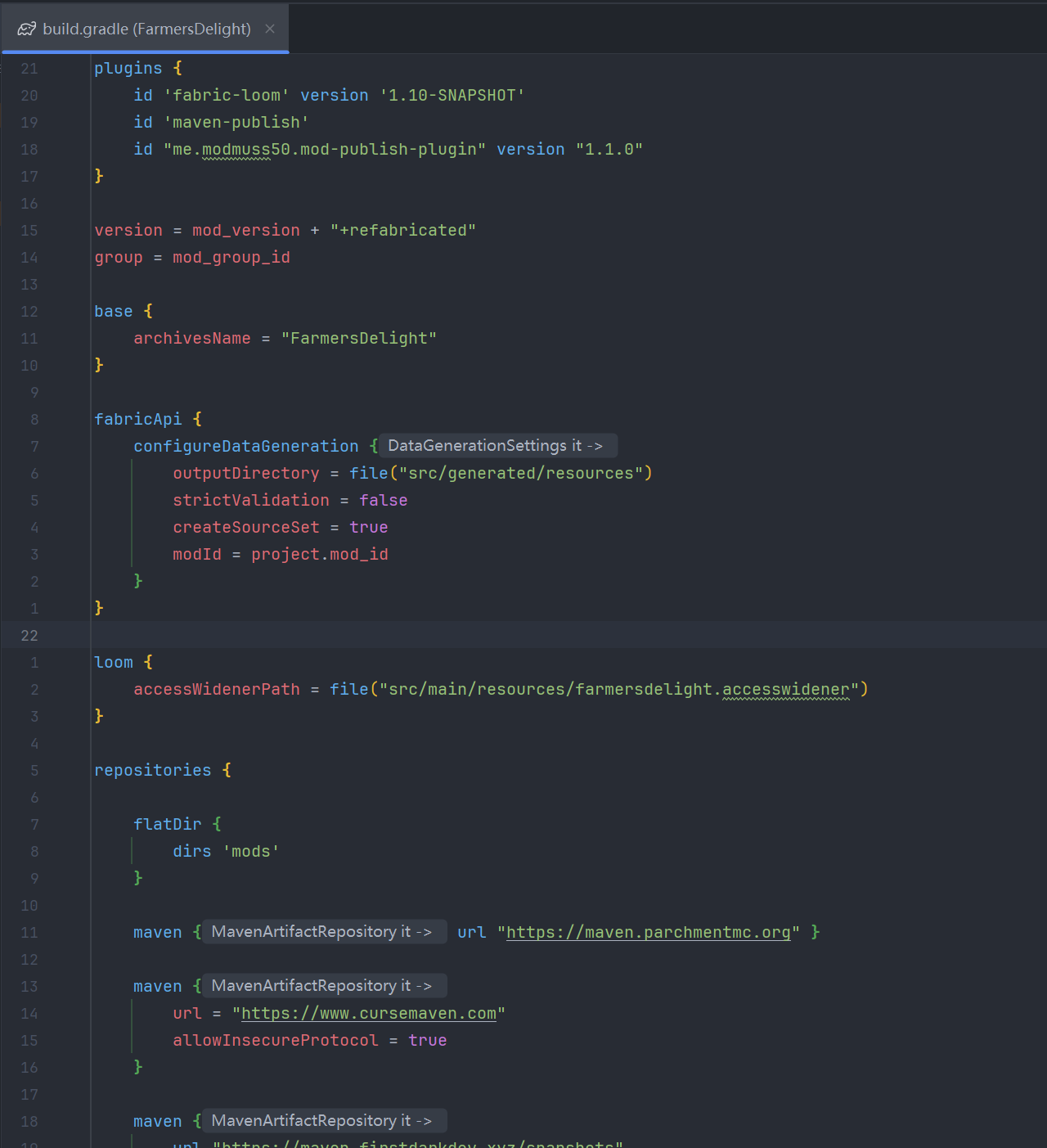Click the current line number 22 in gutter

tap(29, 636)
